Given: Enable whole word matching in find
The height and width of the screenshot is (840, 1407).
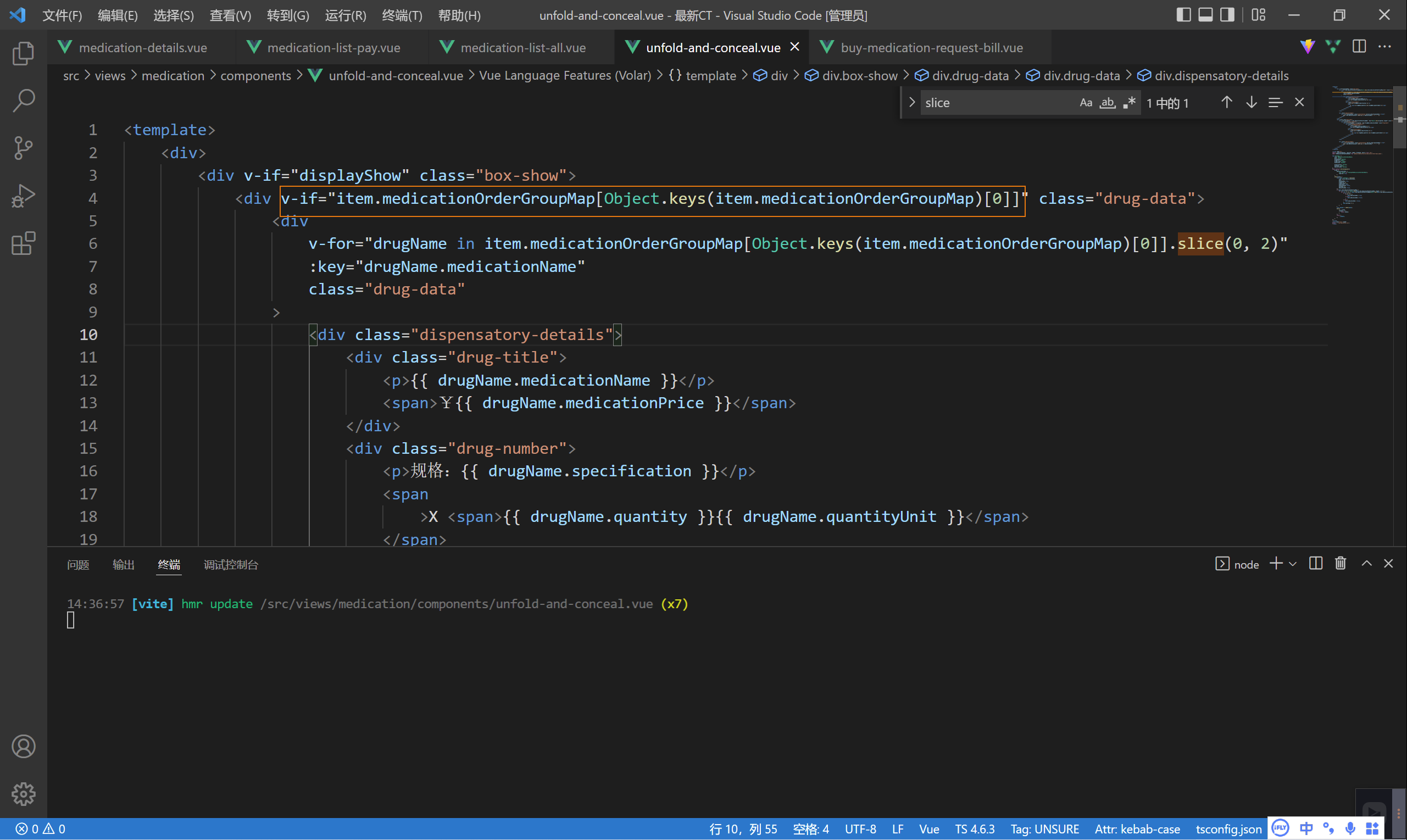Looking at the screenshot, I should coord(1108,102).
